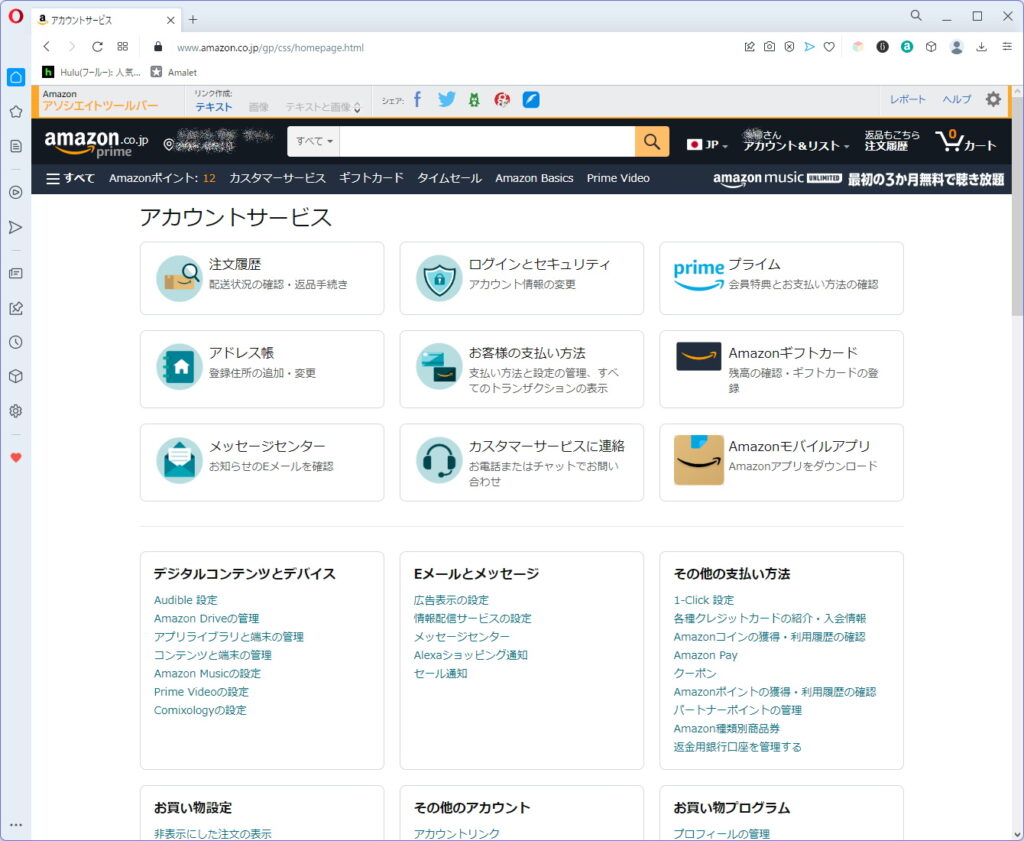The height and width of the screenshot is (841, 1024).
Task: Open bookmarks star in Opera sidebar
Action: [16, 112]
